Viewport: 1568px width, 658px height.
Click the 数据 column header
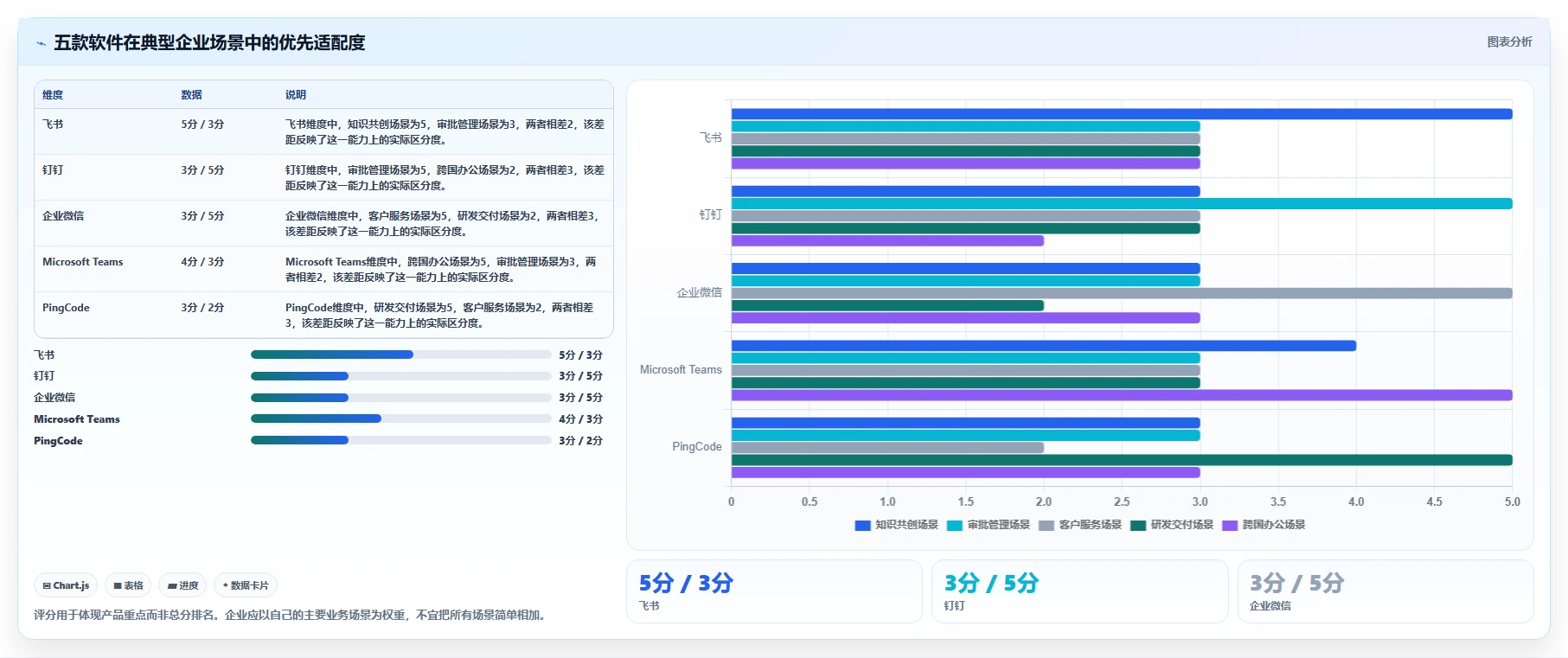coord(191,95)
